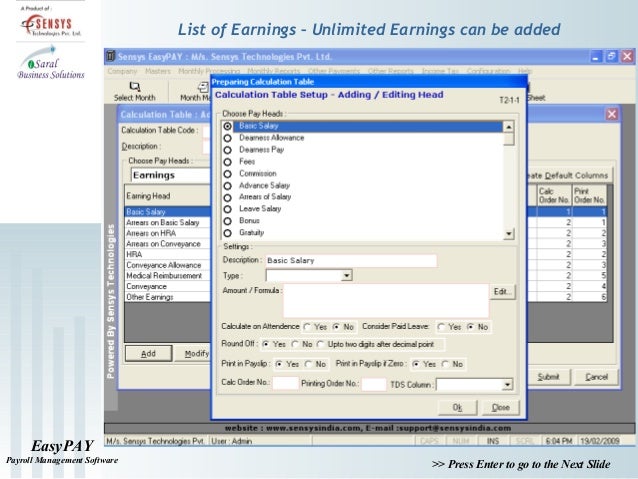
Task: Select Arrears on Basic Salary row
Action: click(x=167, y=223)
